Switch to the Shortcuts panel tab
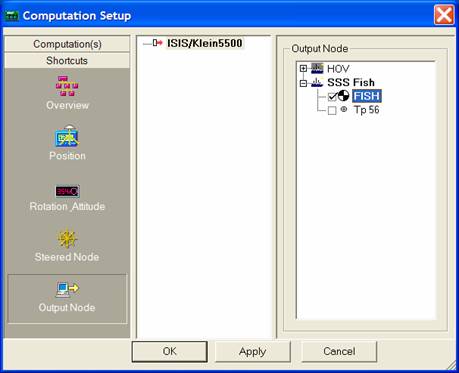The height and width of the screenshot is (373, 459). [67, 61]
